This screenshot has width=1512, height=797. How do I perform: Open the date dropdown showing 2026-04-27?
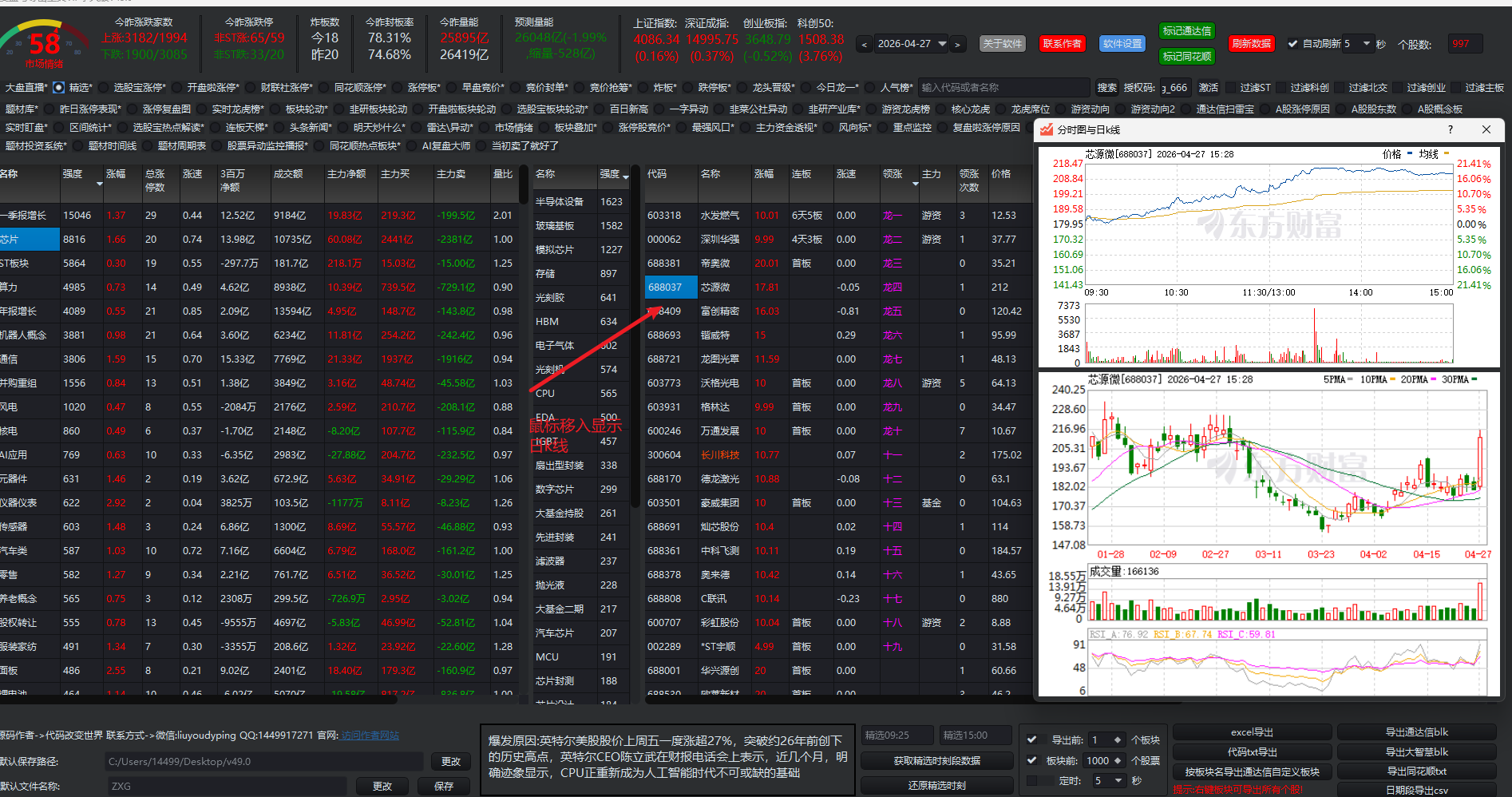942,44
